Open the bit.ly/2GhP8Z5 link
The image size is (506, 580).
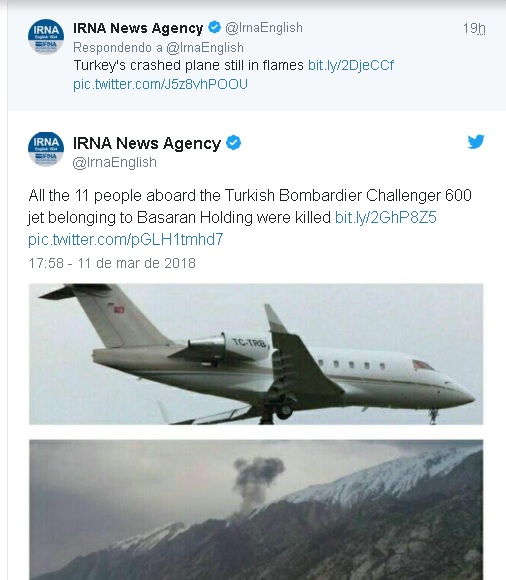385,218
